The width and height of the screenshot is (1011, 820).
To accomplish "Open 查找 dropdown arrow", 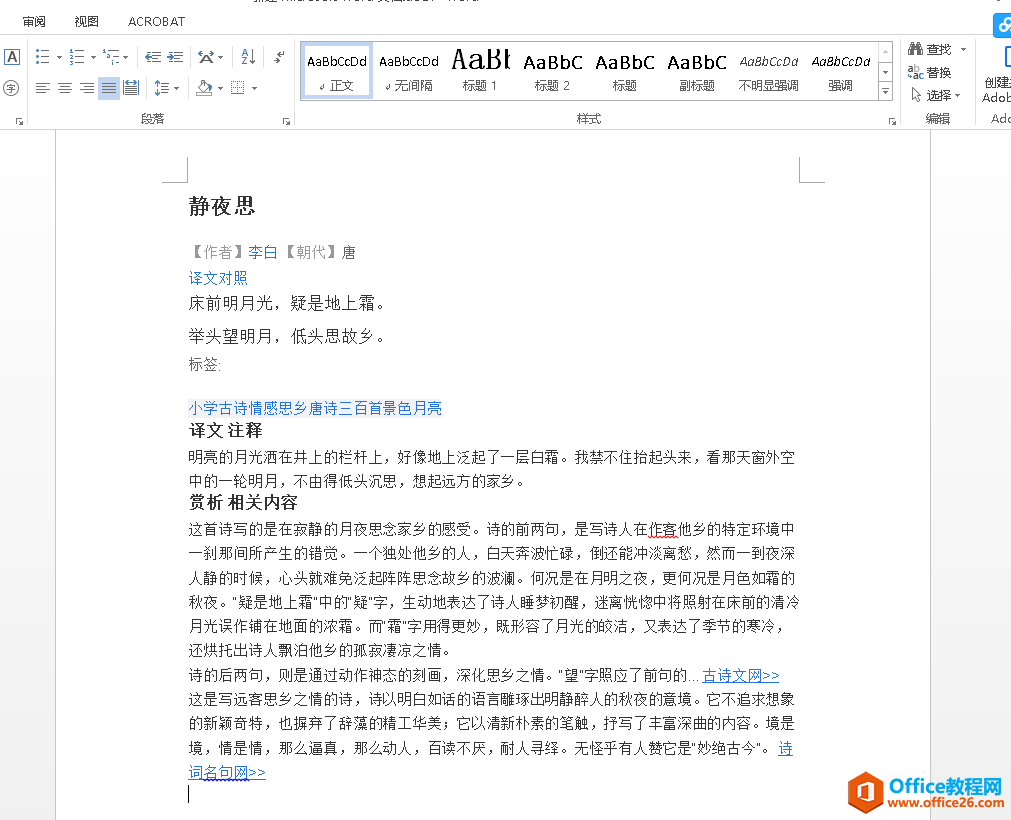I will (x=963, y=49).
